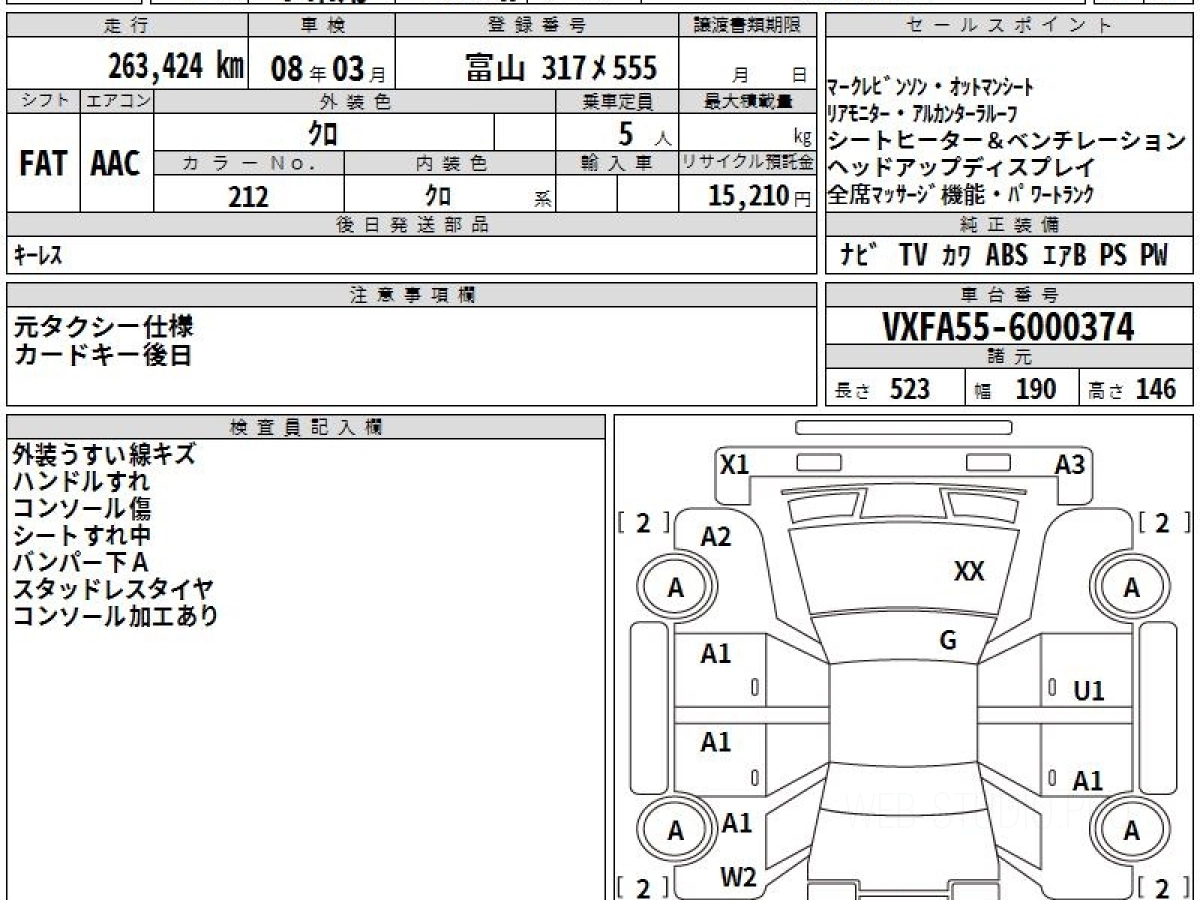Select the エアB equipment item
This screenshot has height=900, width=1200.
[x=1065, y=255]
